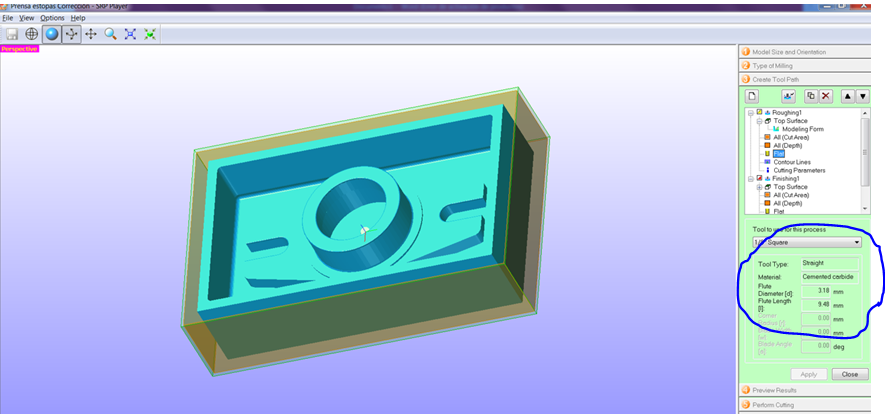This screenshot has height=414, width=885.
Task: Click the blue fit-to-screen icon
Action: click(130, 34)
